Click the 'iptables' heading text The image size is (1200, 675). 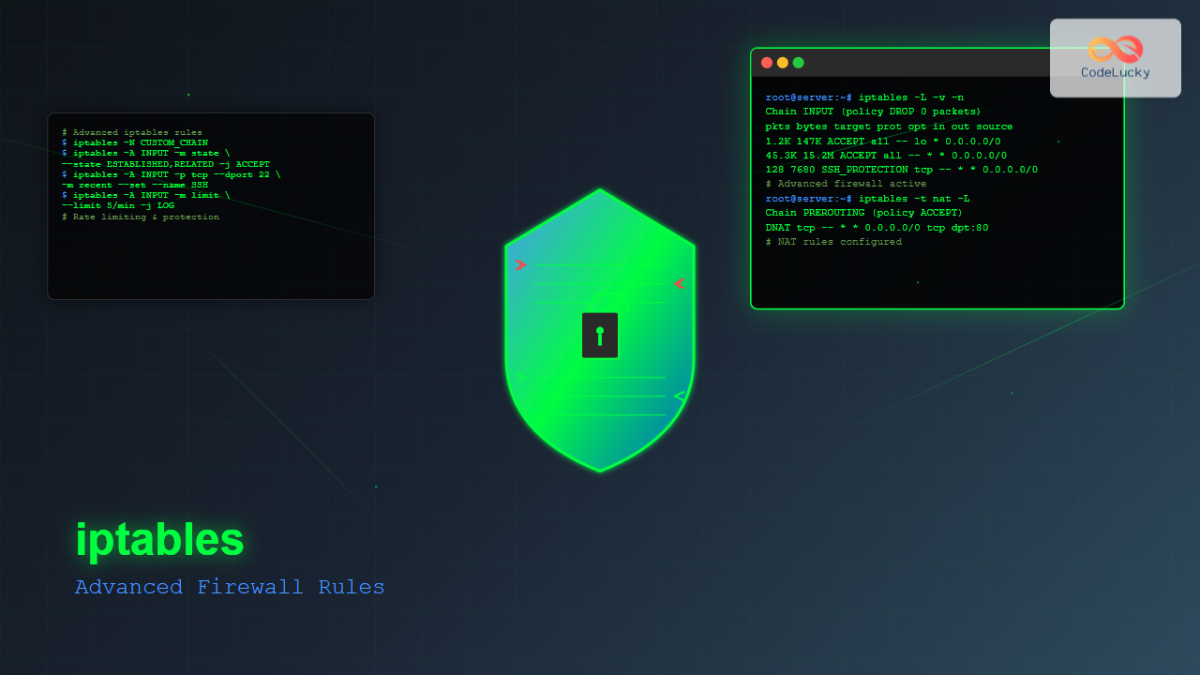[162, 540]
